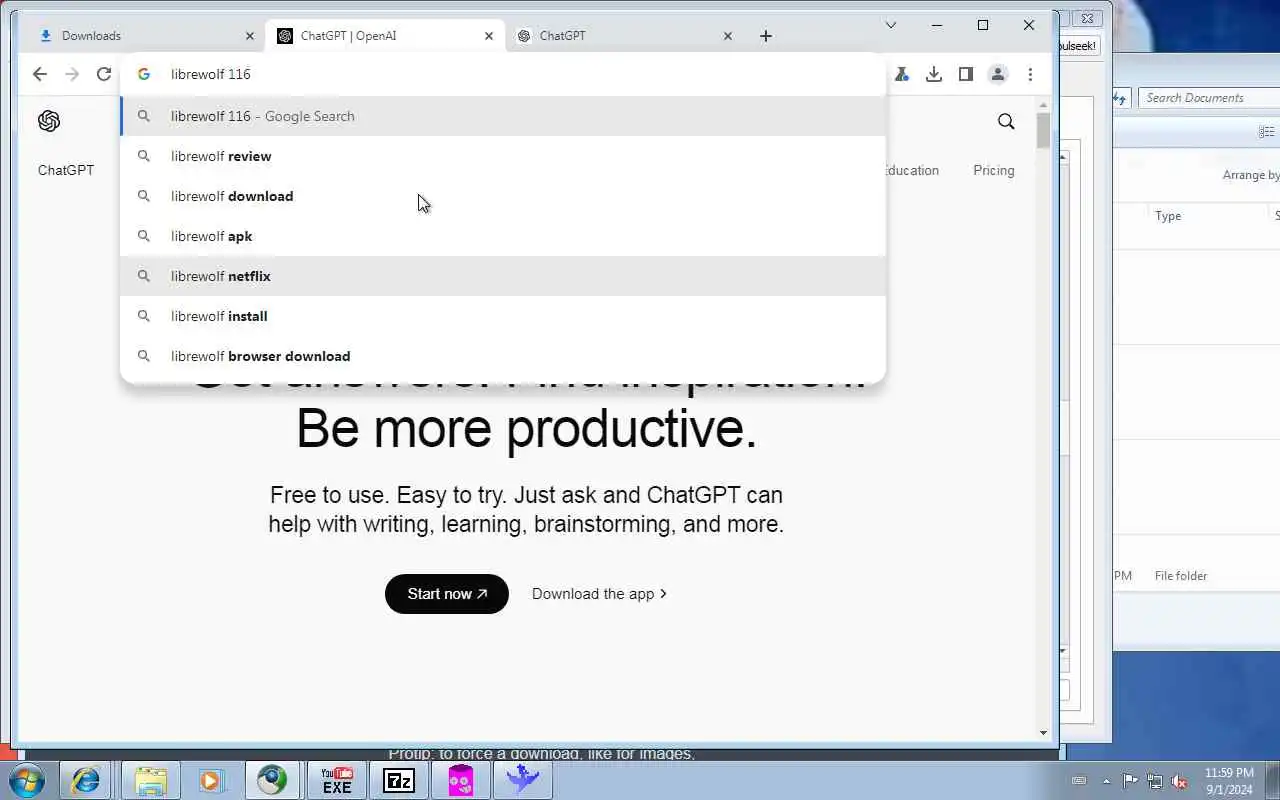The height and width of the screenshot is (800, 1280).
Task: Select the 'librewolf review' suggestion
Action: tap(503, 156)
